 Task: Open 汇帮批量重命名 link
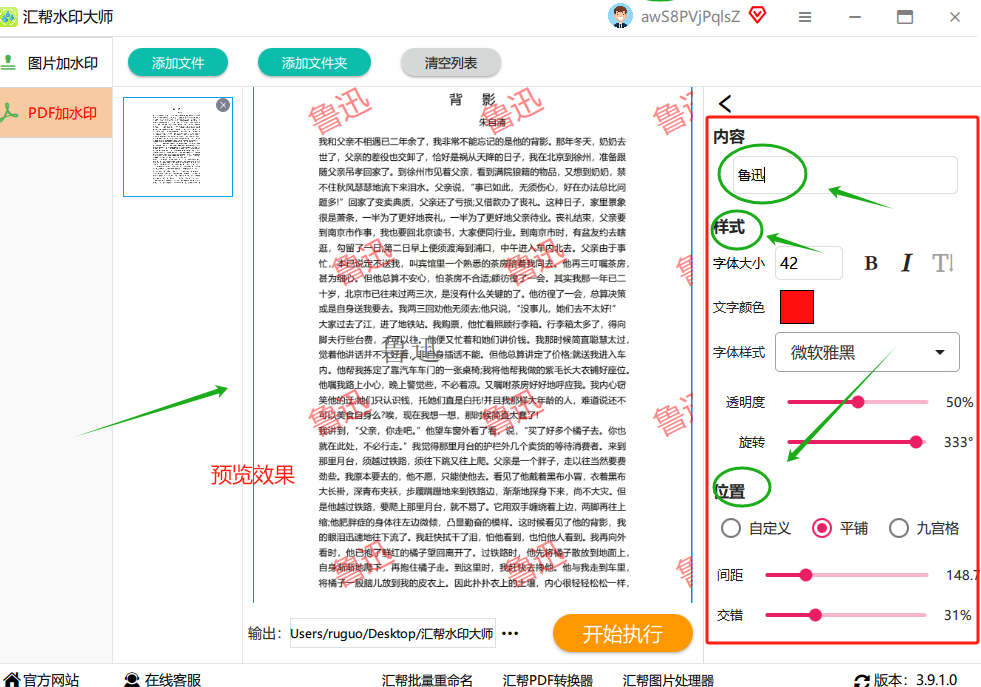pyautogui.click(x=427, y=680)
